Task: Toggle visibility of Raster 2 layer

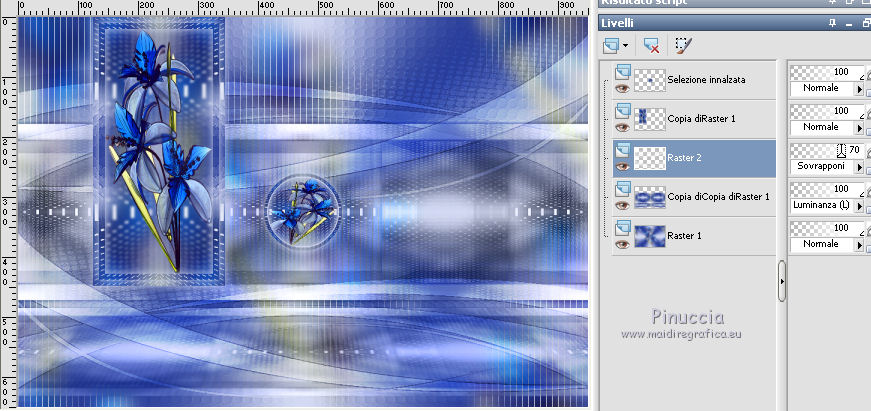Action: pos(623,166)
